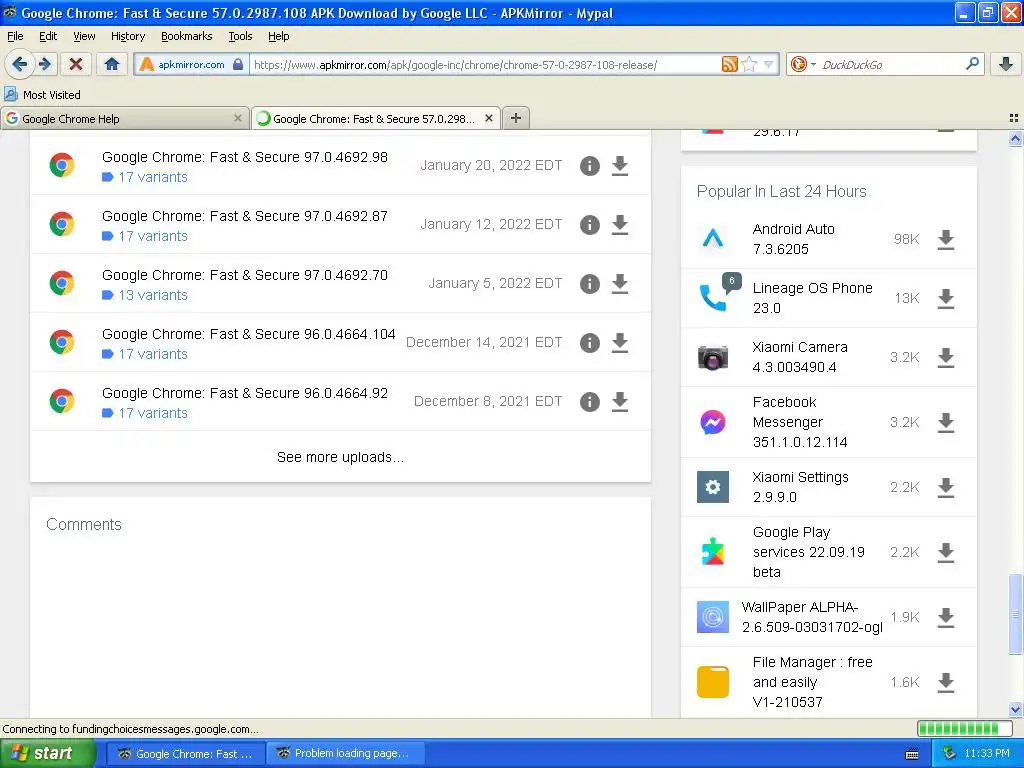Download Chrome 97.0.4692.98 APK
This screenshot has width=1024, height=768.
[x=620, y=166]
